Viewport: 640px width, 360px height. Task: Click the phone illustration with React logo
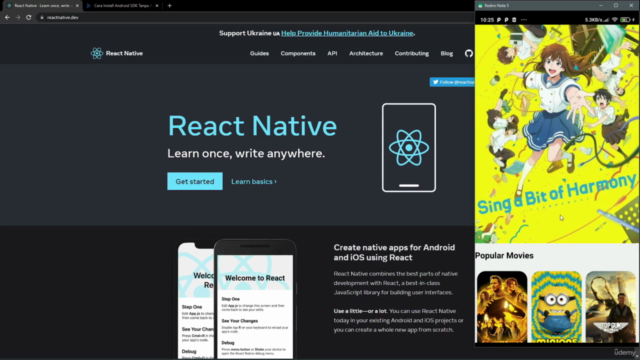click(409, 148)
